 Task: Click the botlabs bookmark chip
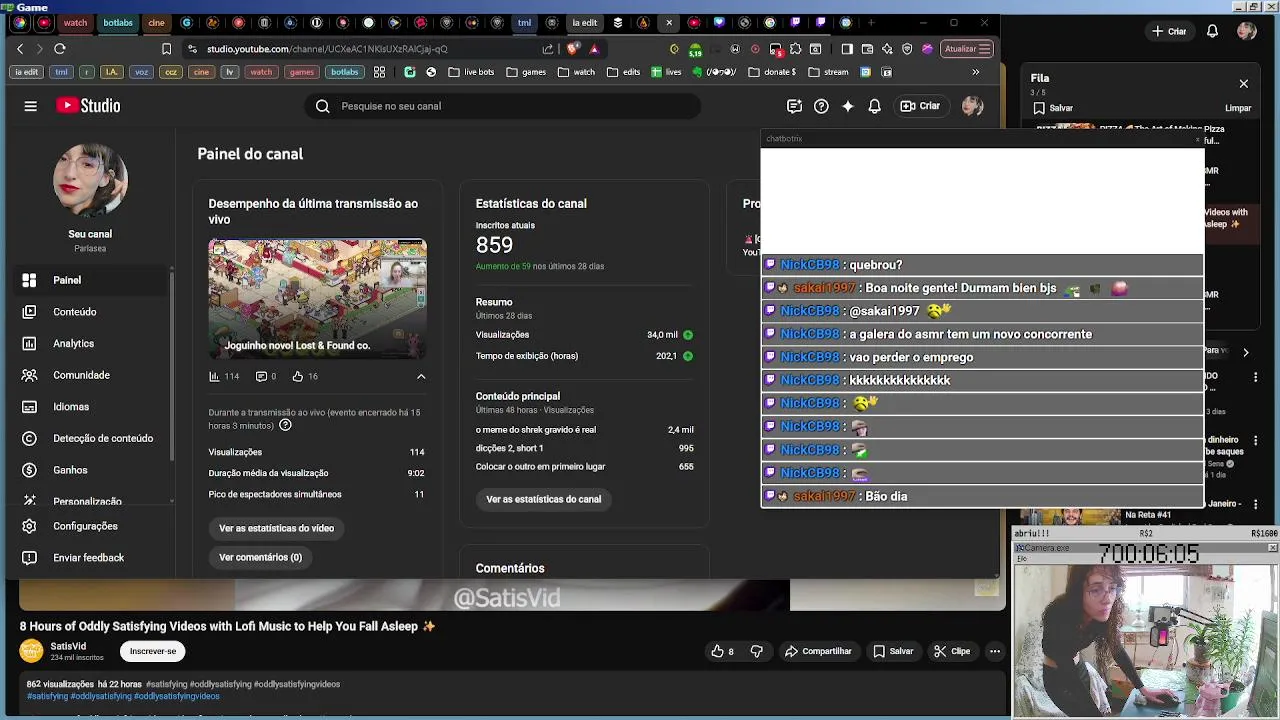click(x=344, y=72)
